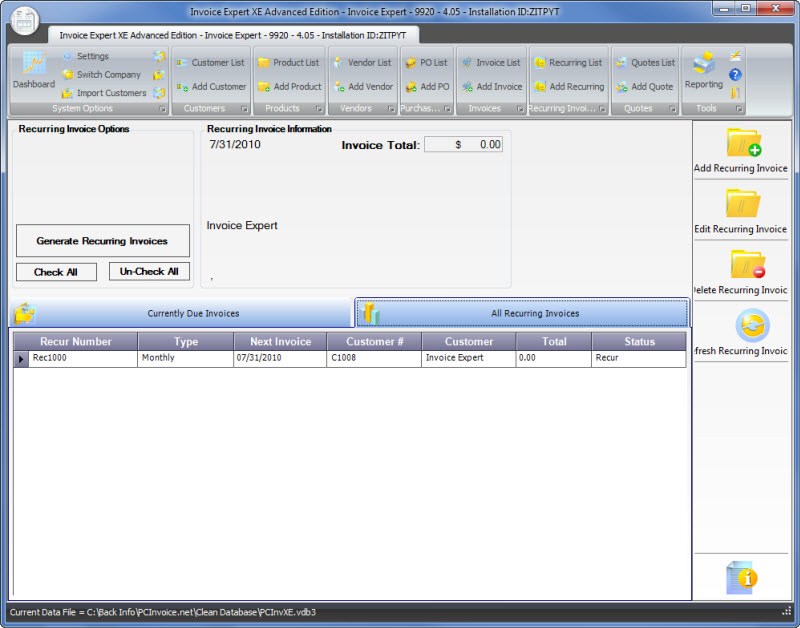The height and width of the screenshot is (628, 800).
Task: Sort by Total column header
Action: (554, 342)
